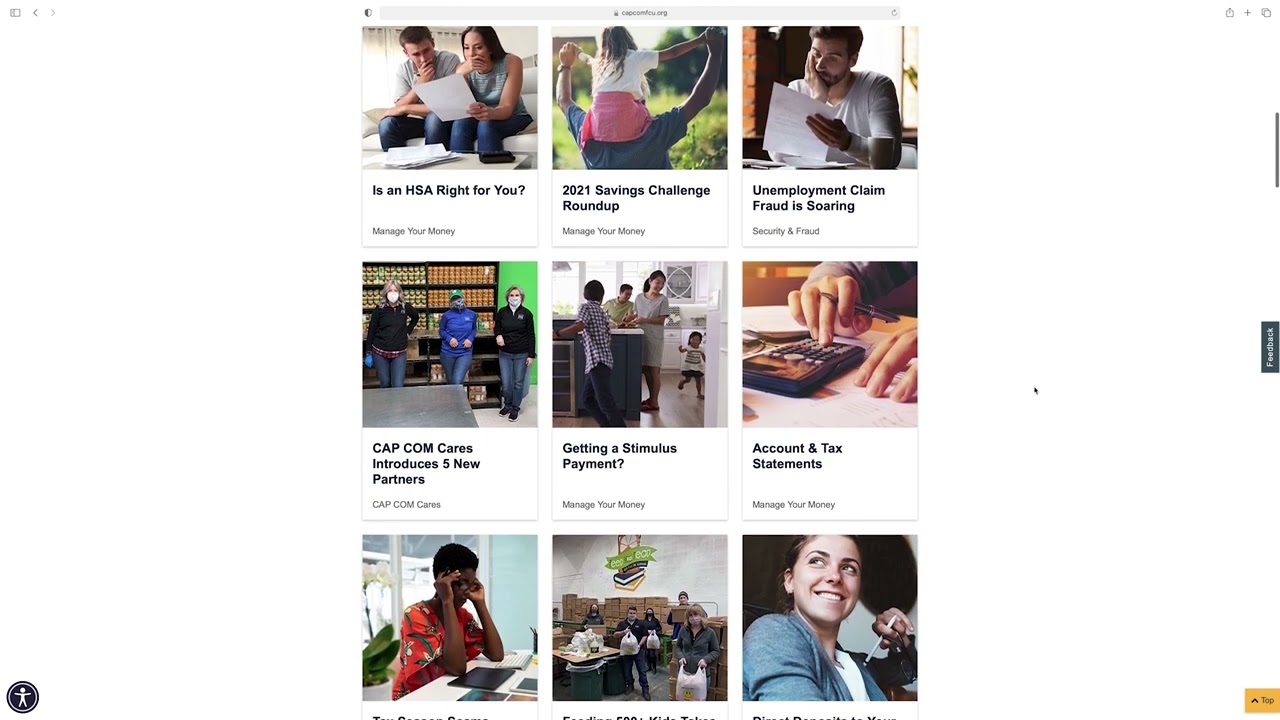
Task: Open the accessibility options icon
Action: pos(23,697)
